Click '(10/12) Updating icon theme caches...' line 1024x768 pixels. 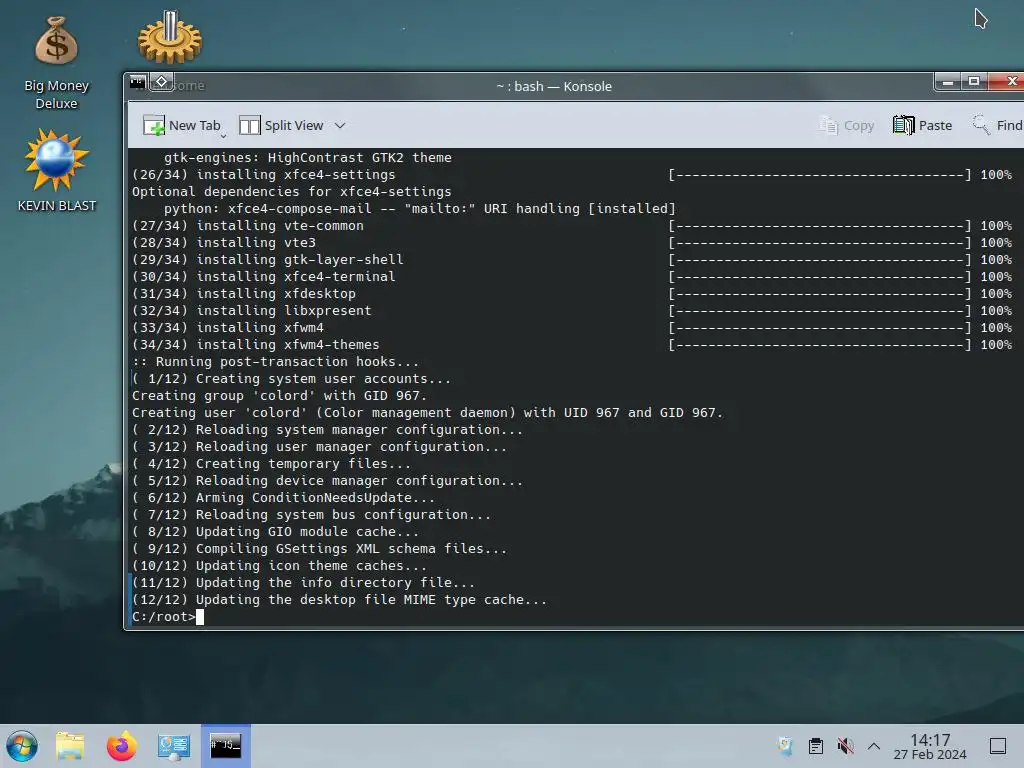click(x=279, y=566)
